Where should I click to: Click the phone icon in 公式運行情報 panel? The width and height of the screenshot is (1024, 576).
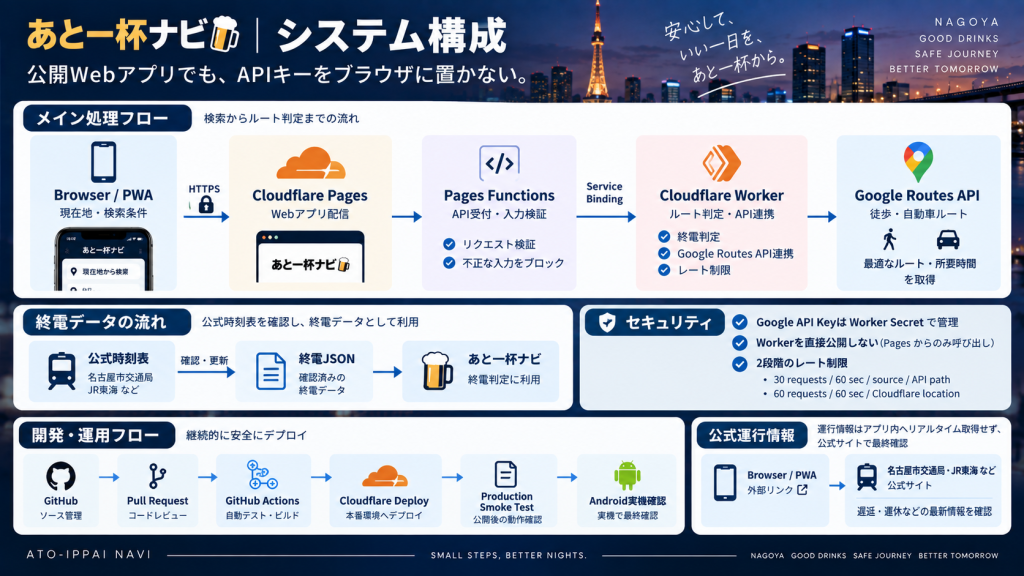[724, 483]
